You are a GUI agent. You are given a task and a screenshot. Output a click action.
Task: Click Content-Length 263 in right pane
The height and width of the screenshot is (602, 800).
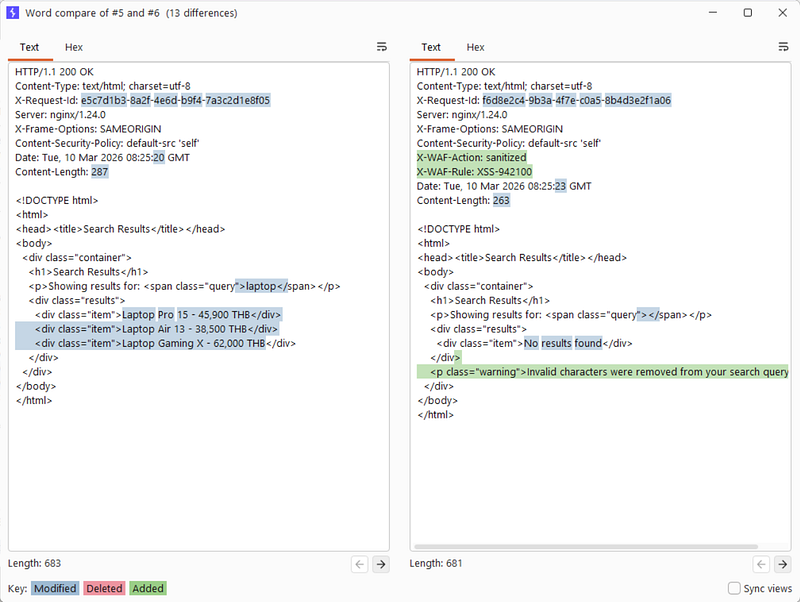(463, 200)
